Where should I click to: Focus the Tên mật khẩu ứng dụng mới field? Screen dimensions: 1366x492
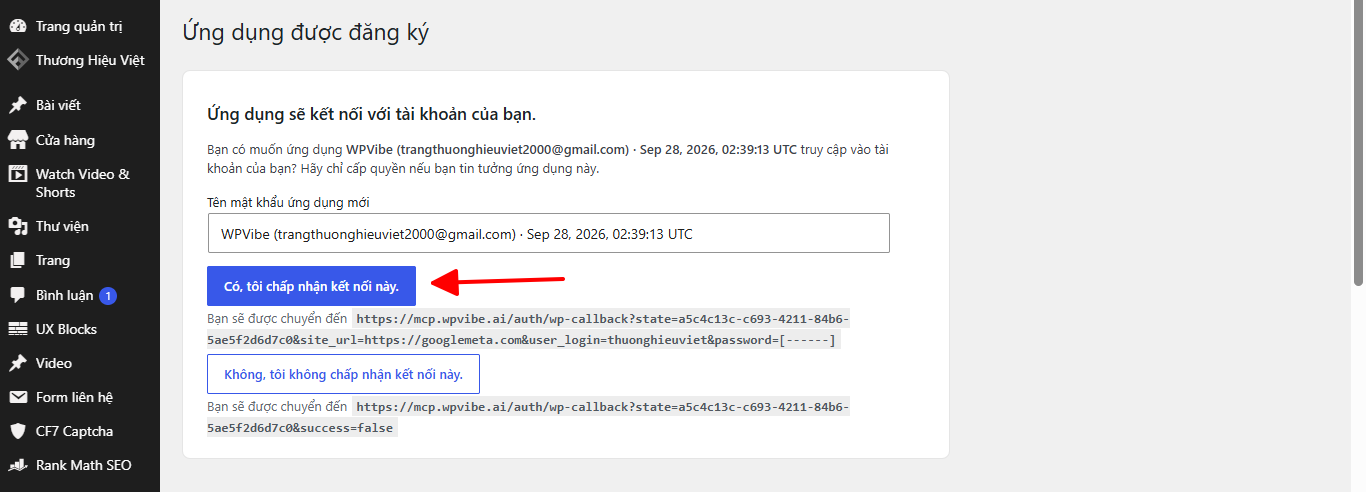[x=548, y=233]
